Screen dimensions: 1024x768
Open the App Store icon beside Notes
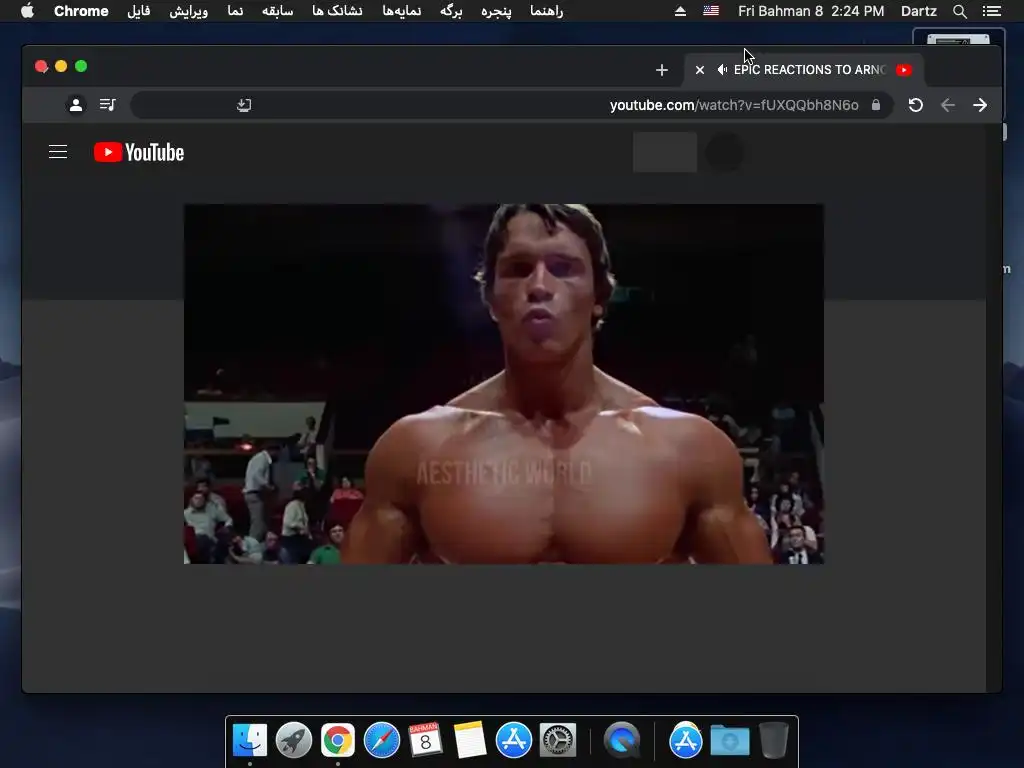514,741
